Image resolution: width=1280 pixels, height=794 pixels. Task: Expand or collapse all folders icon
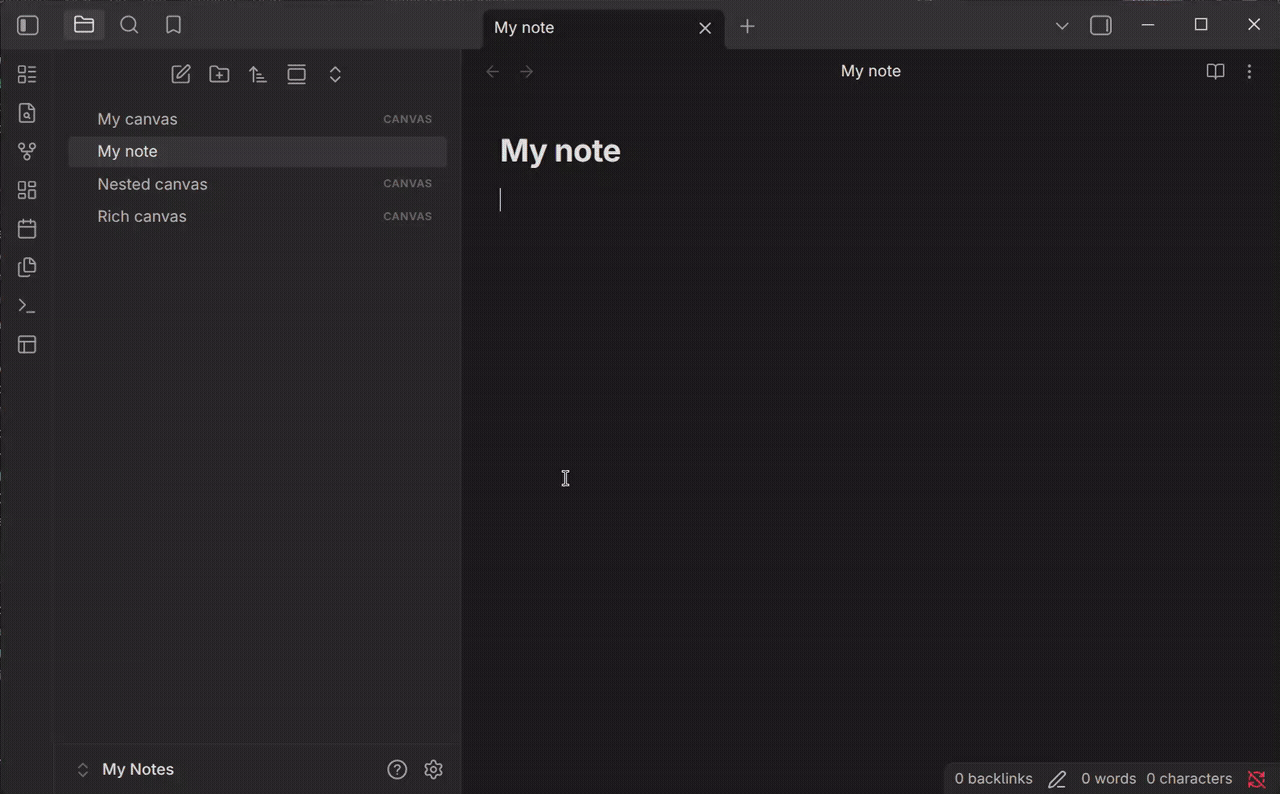335,74
